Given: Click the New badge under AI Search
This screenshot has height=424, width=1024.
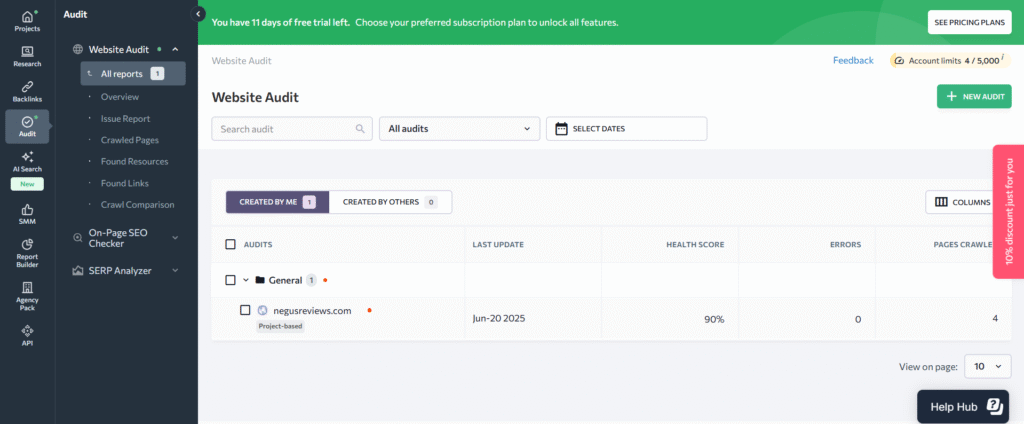Looking at the screenshot, I should (x=27, y=184).
